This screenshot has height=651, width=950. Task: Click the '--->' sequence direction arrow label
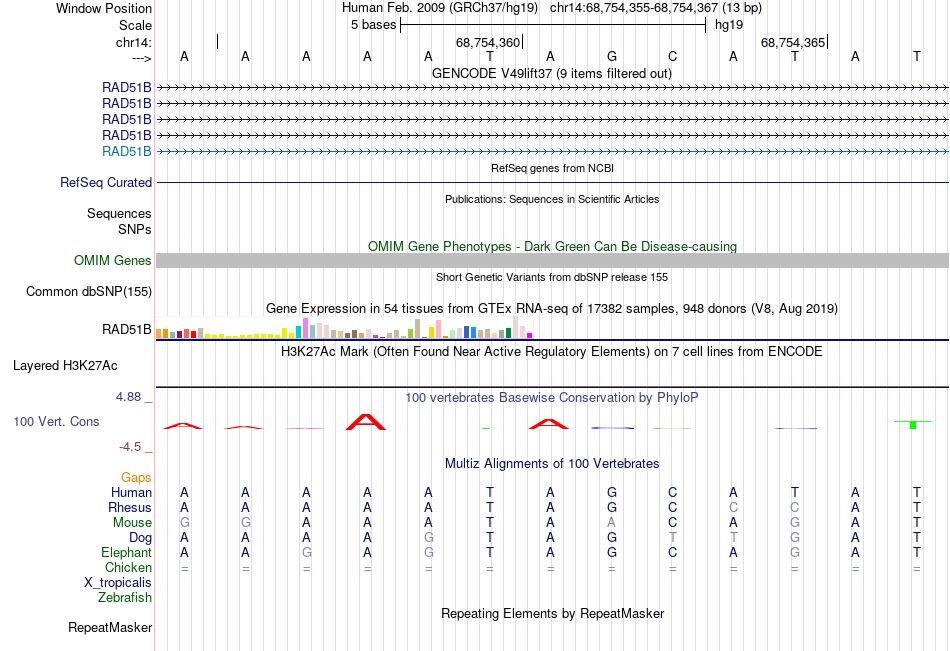pos(142,58)
